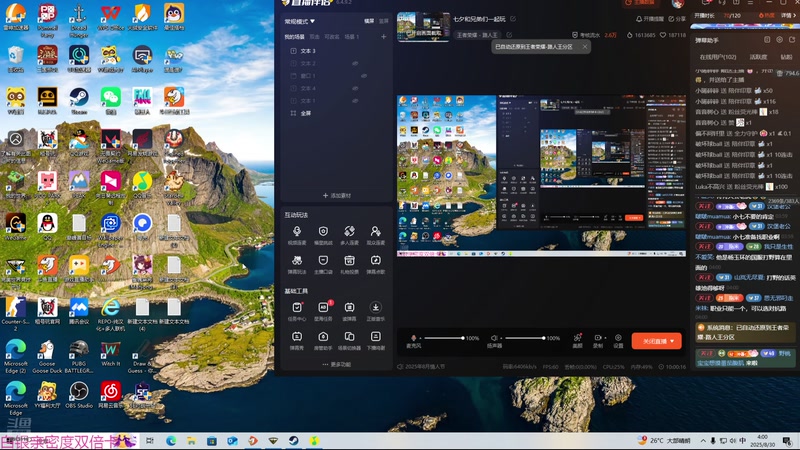Viewport: 800px width, 450px height.
Task: Open the 弹幕玩法 feature
Action: (x=296, y=264)
